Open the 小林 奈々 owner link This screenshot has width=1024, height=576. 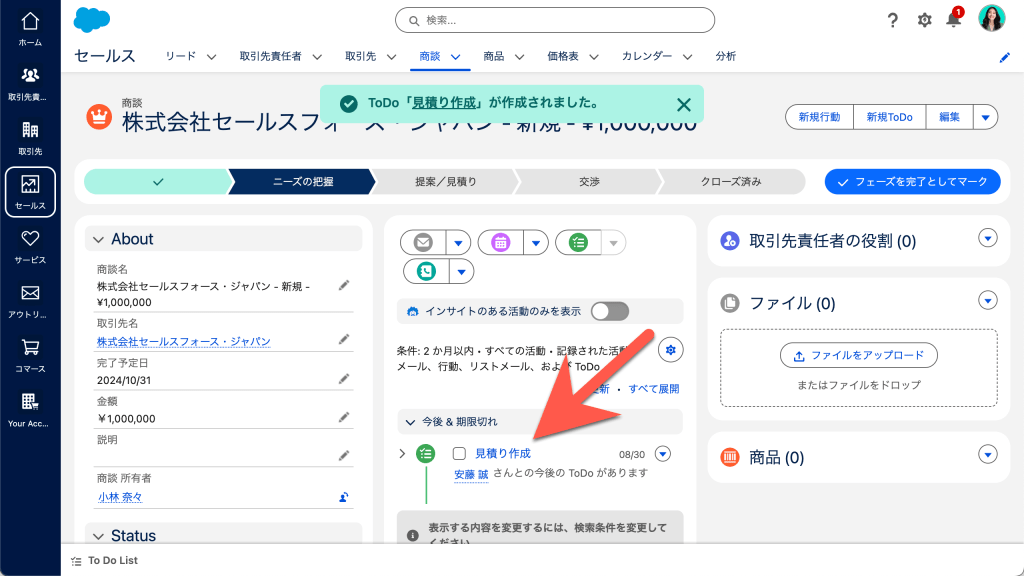point(120,497)
